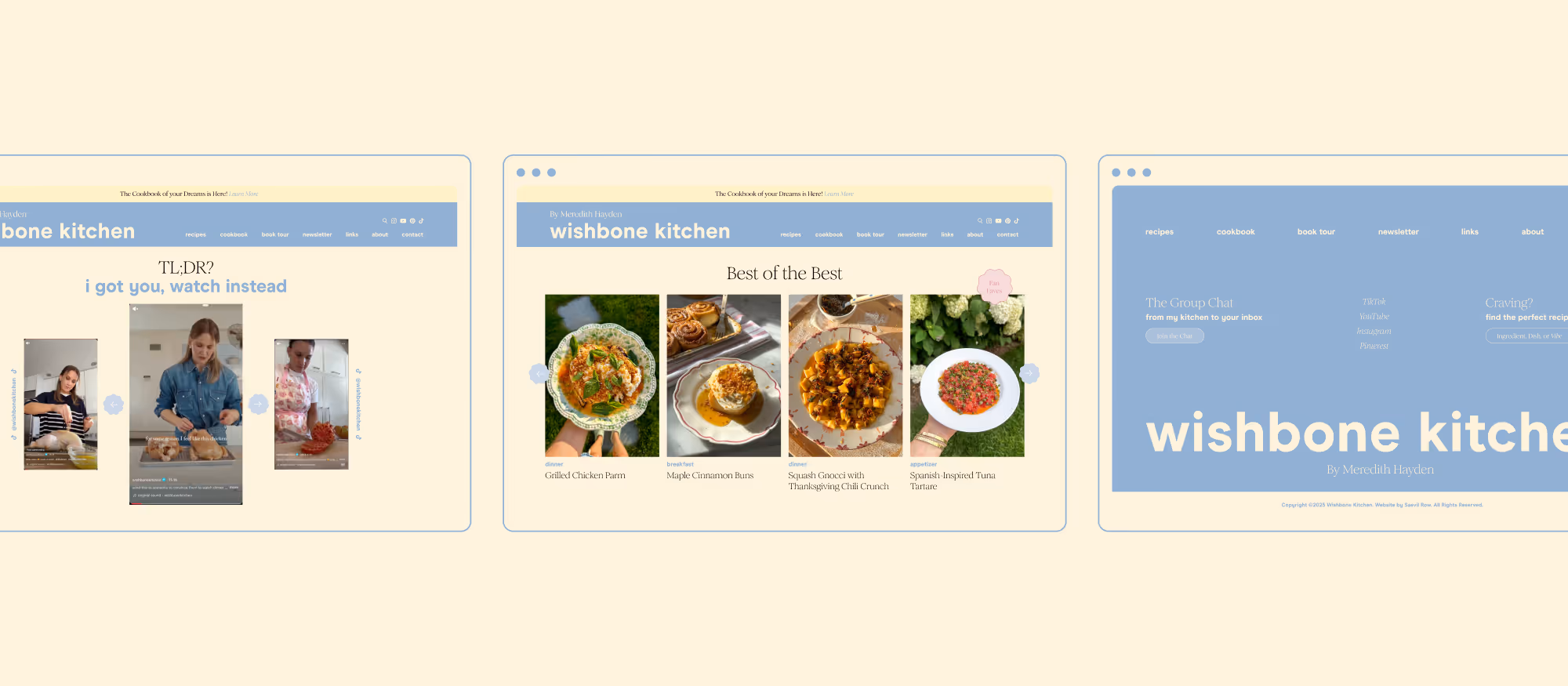
Task: Click Join the Chat button
Action: coord(1174,336)
